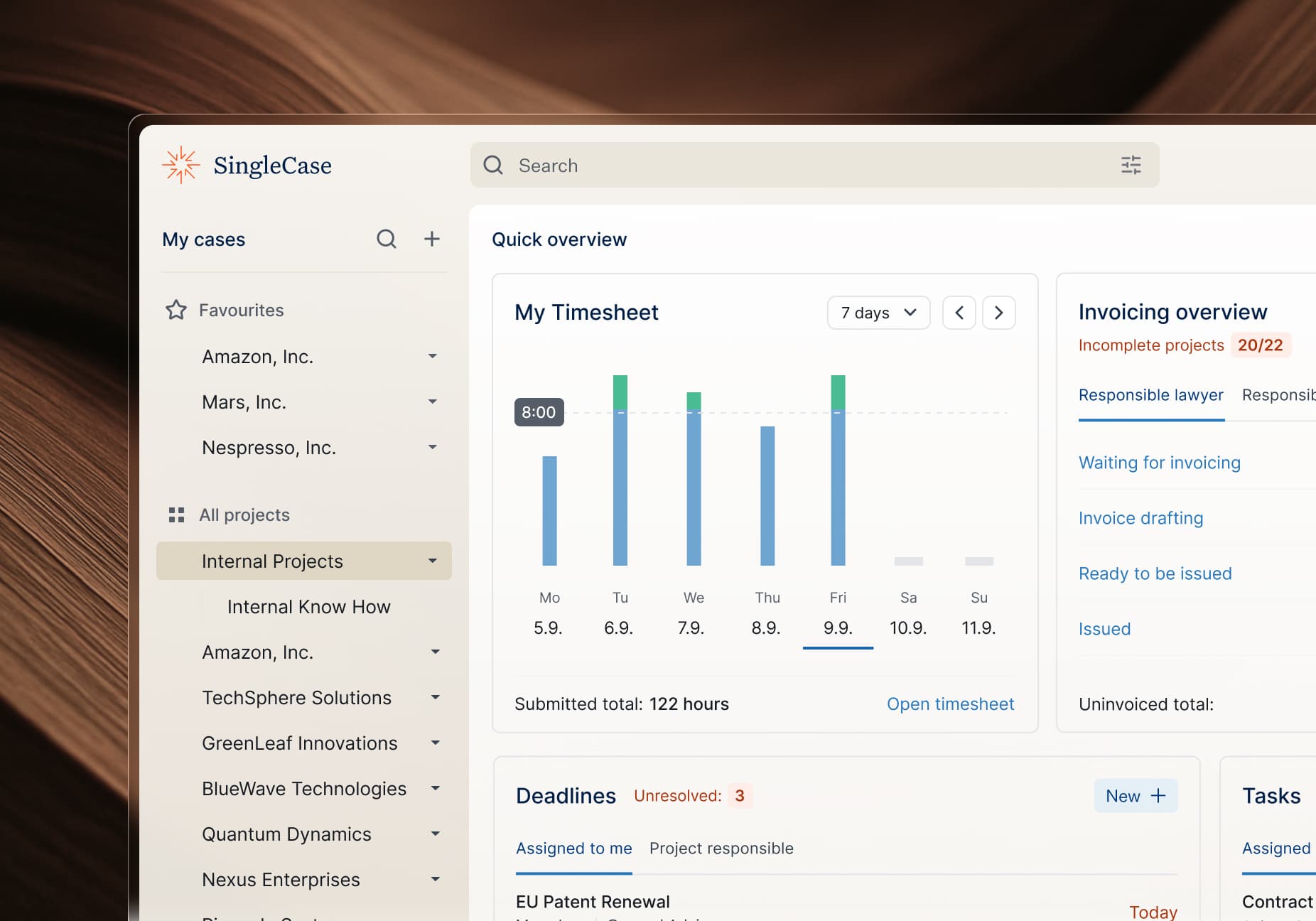This screenshot has height=921, width=1316.
Task: Click the New deadline button
Action: click(1135, 795)
